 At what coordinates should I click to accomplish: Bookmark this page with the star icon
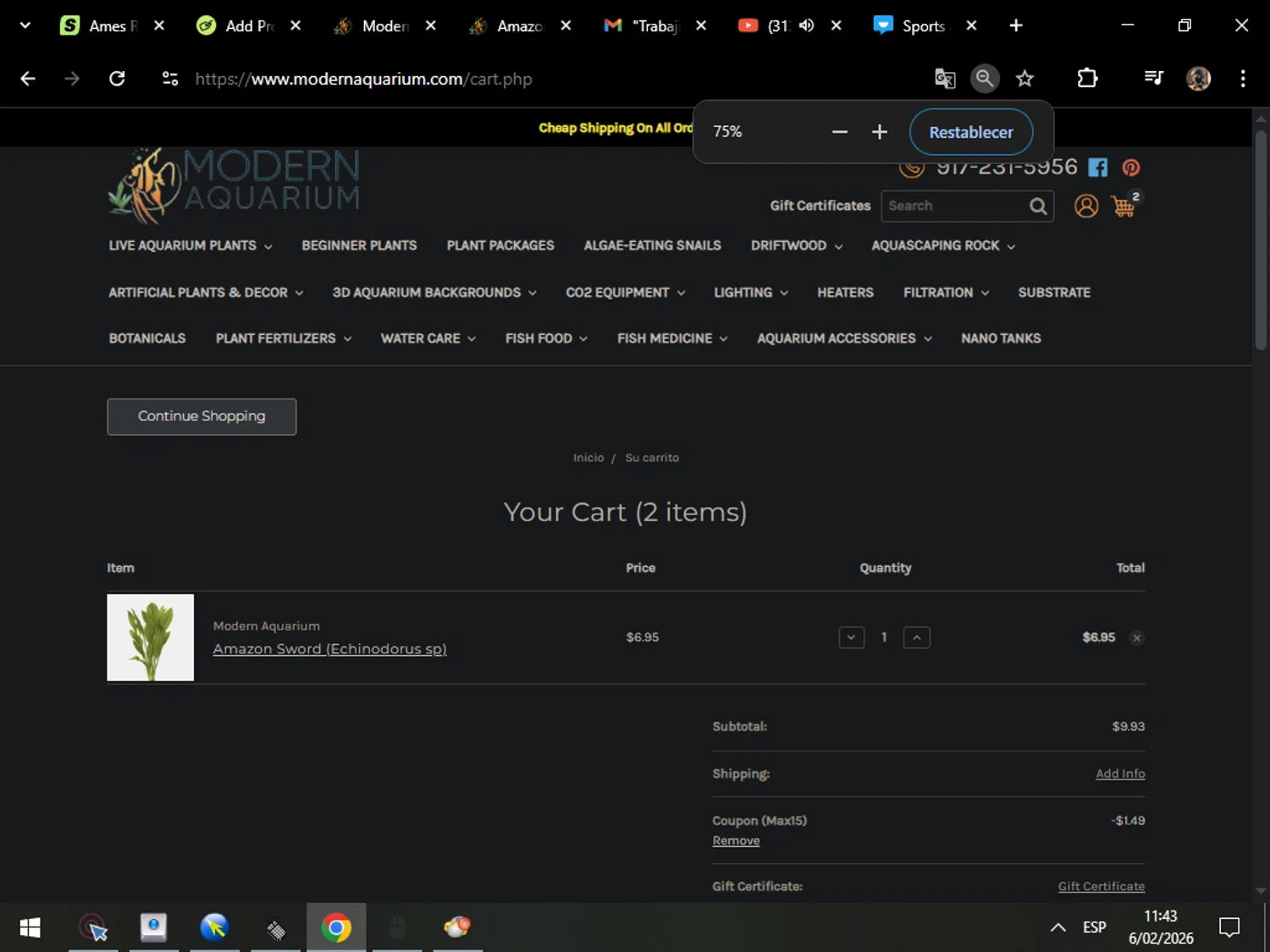click(x=1024, y=79)
